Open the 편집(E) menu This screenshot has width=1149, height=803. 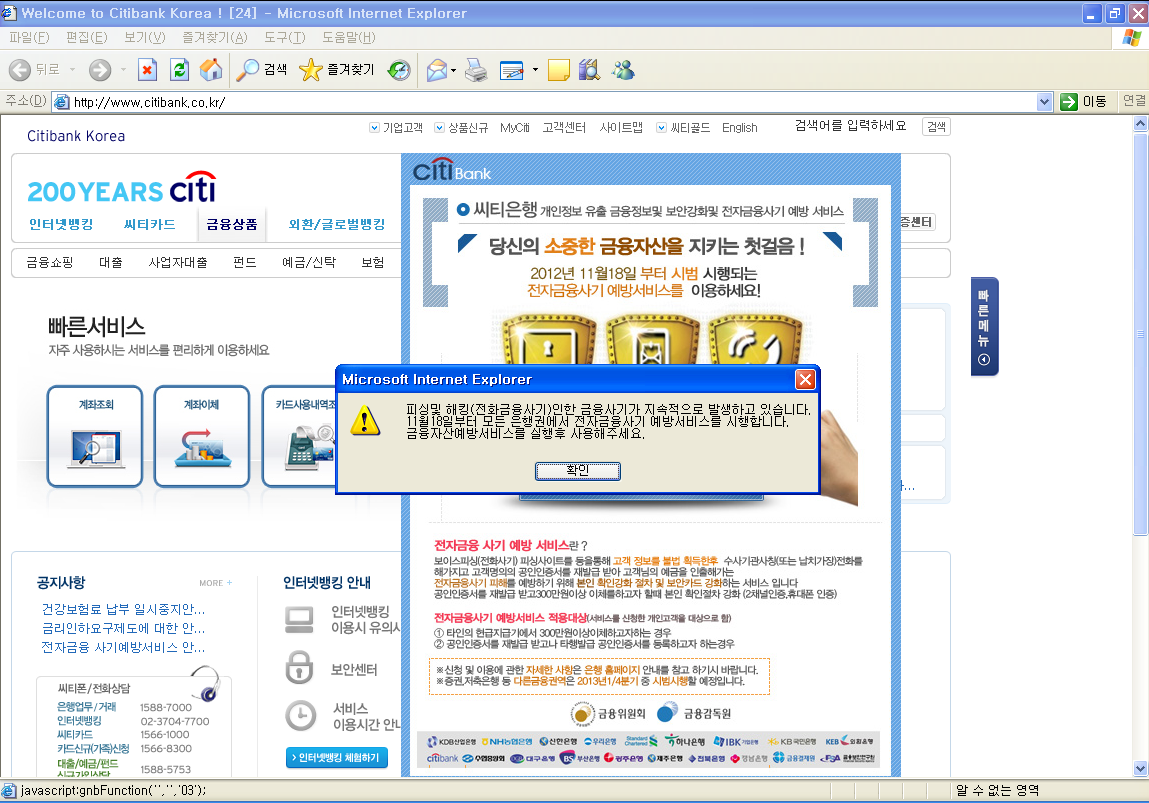[x=86, y=37]
